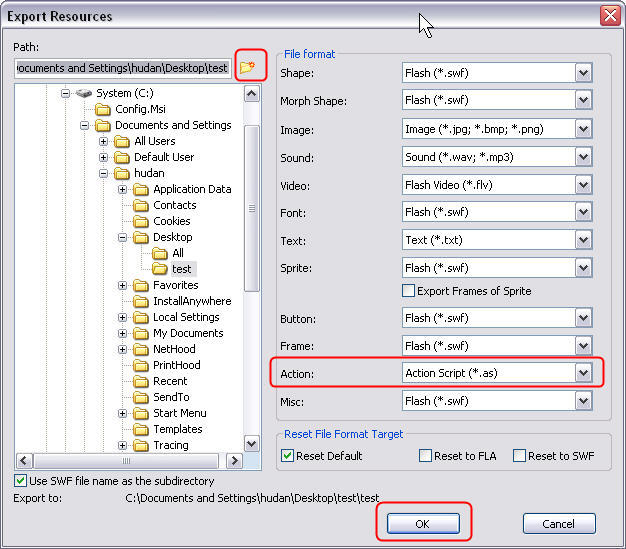Click the test folder icon
This screenshot has width=626, height=549.
[x=160, y=269]
